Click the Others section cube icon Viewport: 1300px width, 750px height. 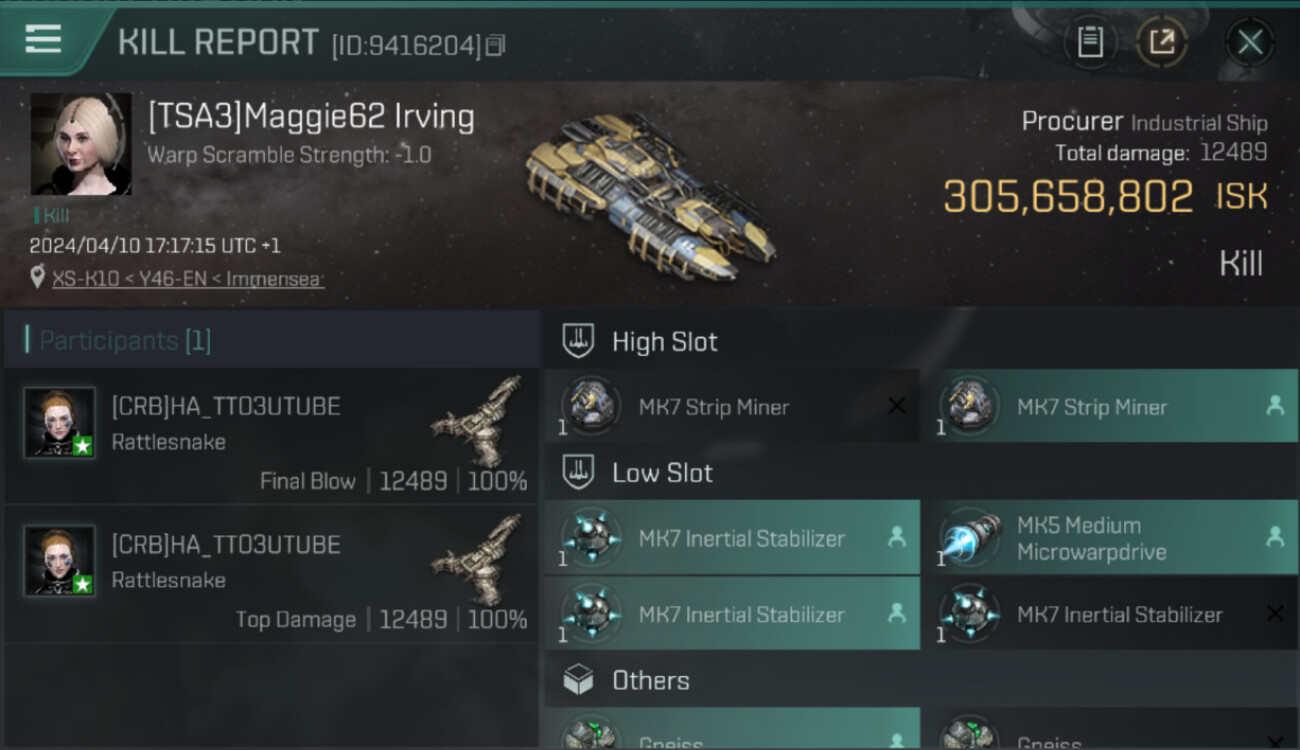(578, 681)
